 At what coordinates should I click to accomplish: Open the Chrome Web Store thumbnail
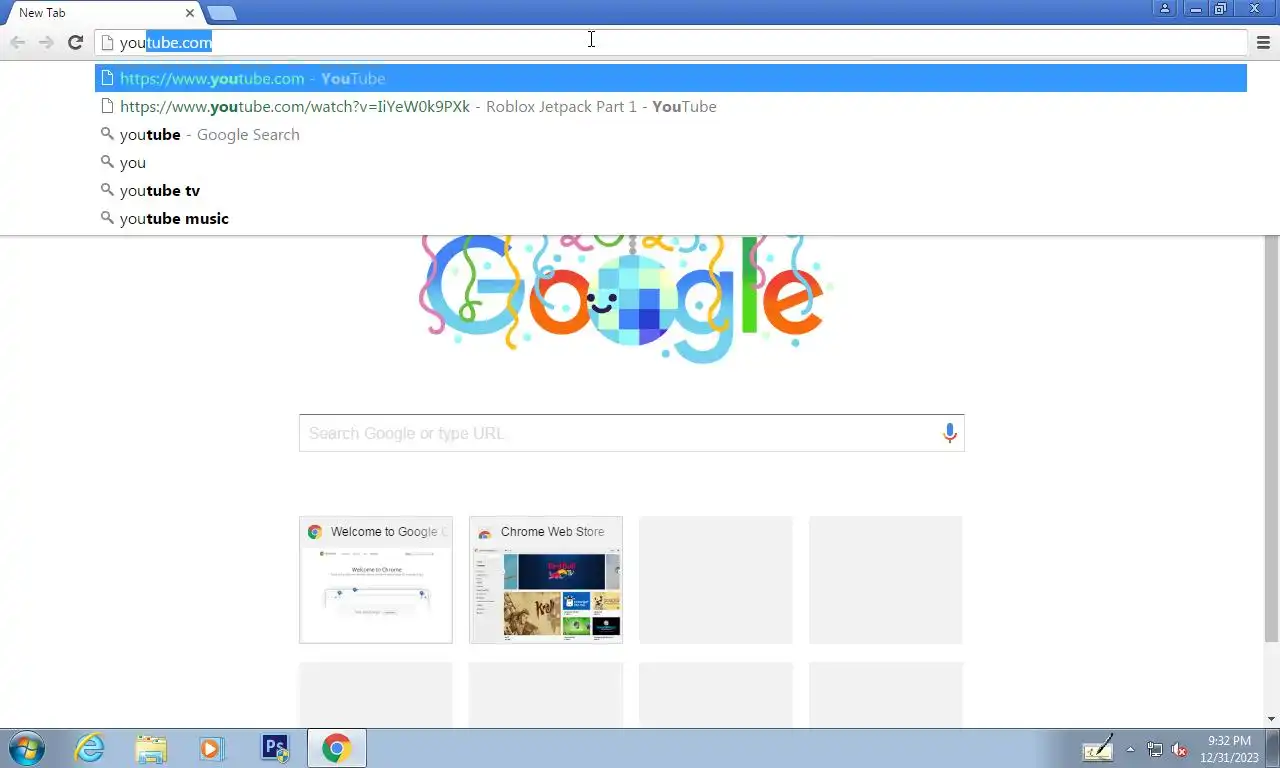pyautogui.click(x=545, y=580)
